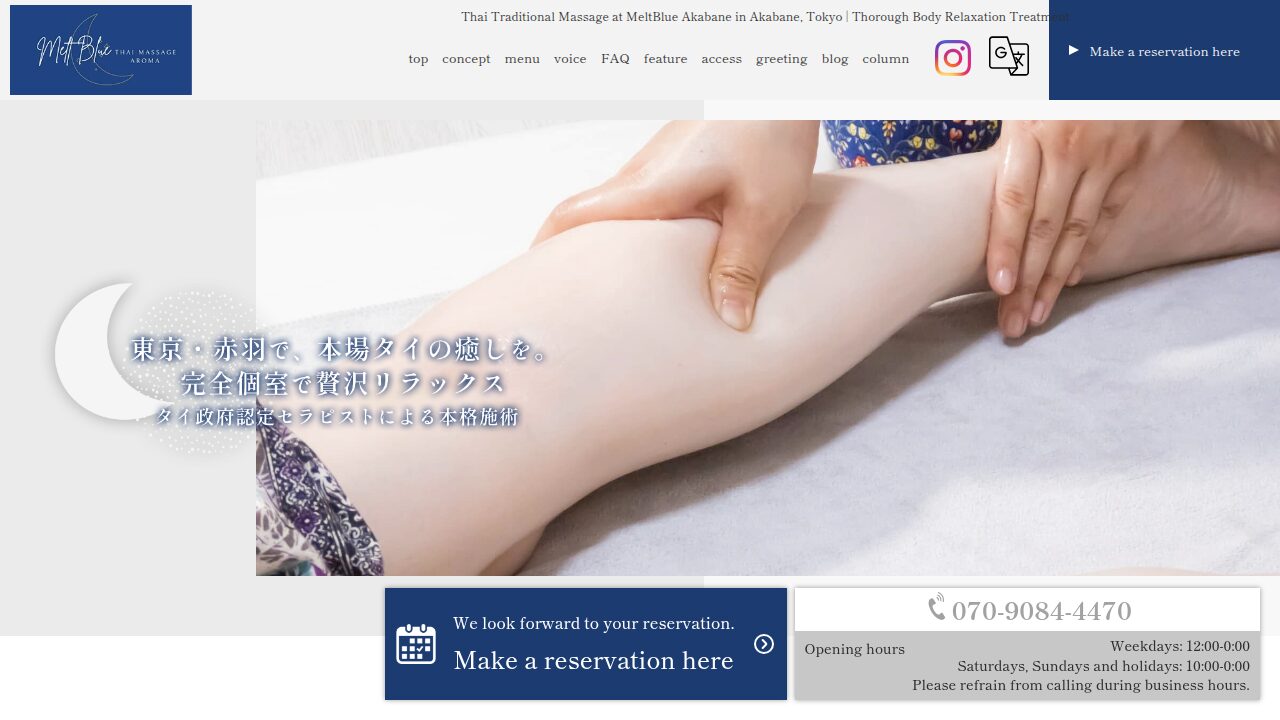This screenshot has height=720, width=1280.
Task: Click the triangle arrow in header reservation button
Action: tap(1073, 51)
